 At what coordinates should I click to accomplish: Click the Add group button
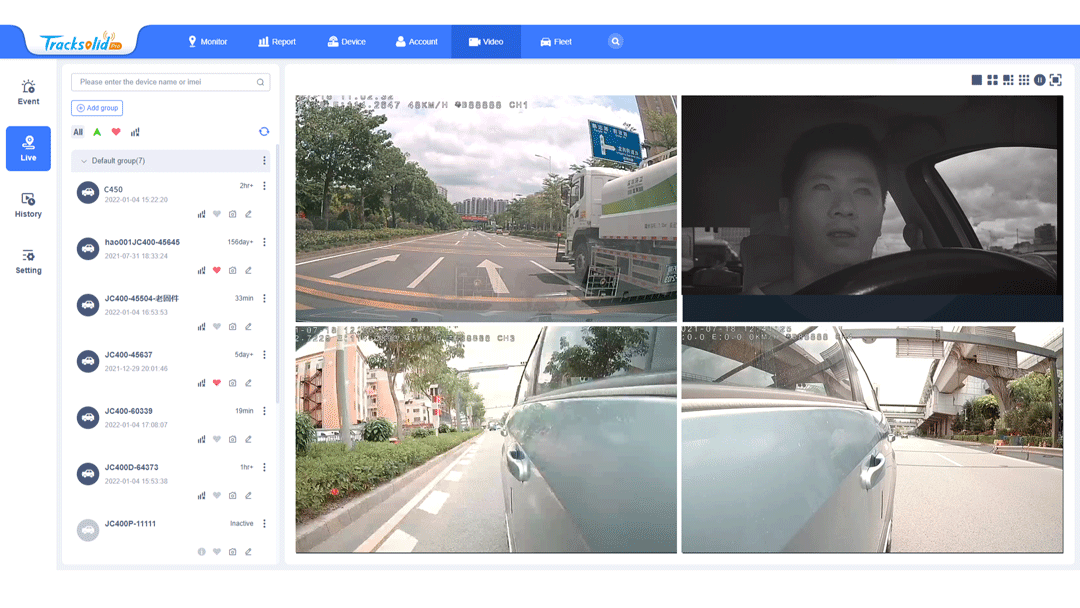(x=97, y=108)
